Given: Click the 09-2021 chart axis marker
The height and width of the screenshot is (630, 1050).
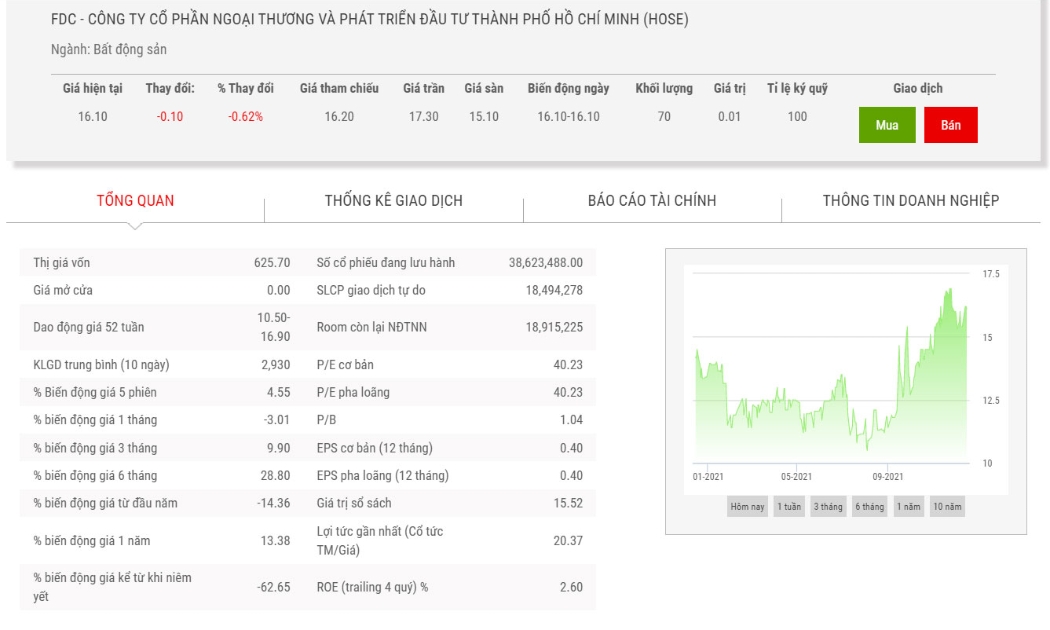Looking at the screenshot, I should (x=887, y=477).
